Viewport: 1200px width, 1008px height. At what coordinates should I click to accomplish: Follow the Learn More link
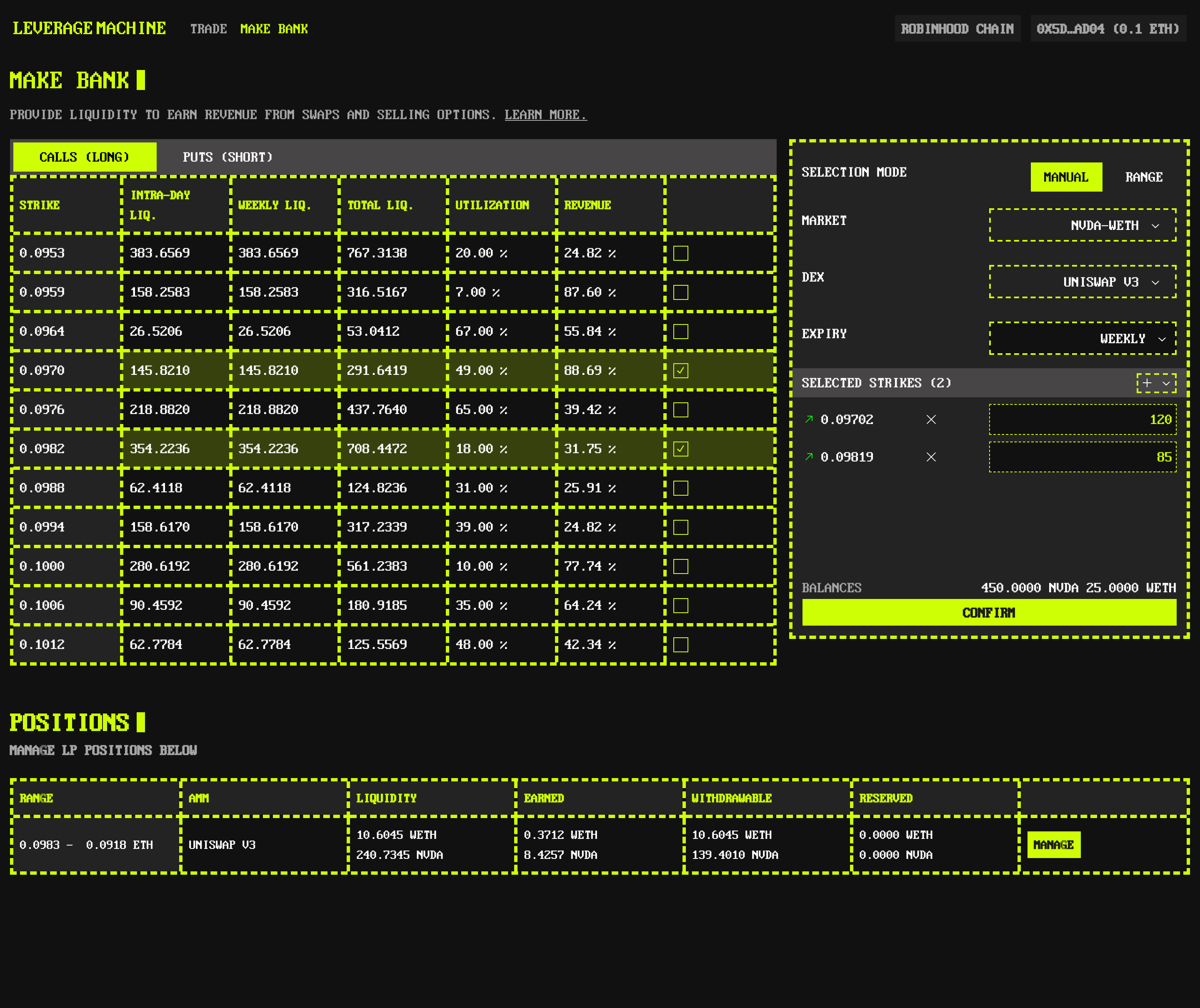point(545,115)
